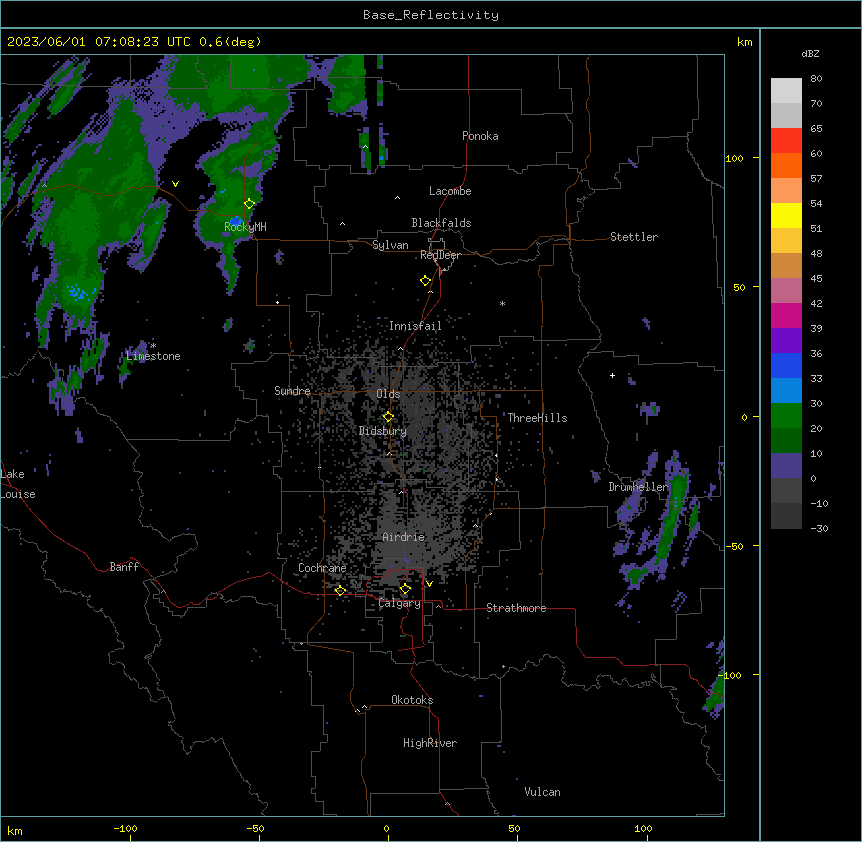Click the Sundre town label
The height and width of the screenshot is (842, 862).
tap(292, 391)
